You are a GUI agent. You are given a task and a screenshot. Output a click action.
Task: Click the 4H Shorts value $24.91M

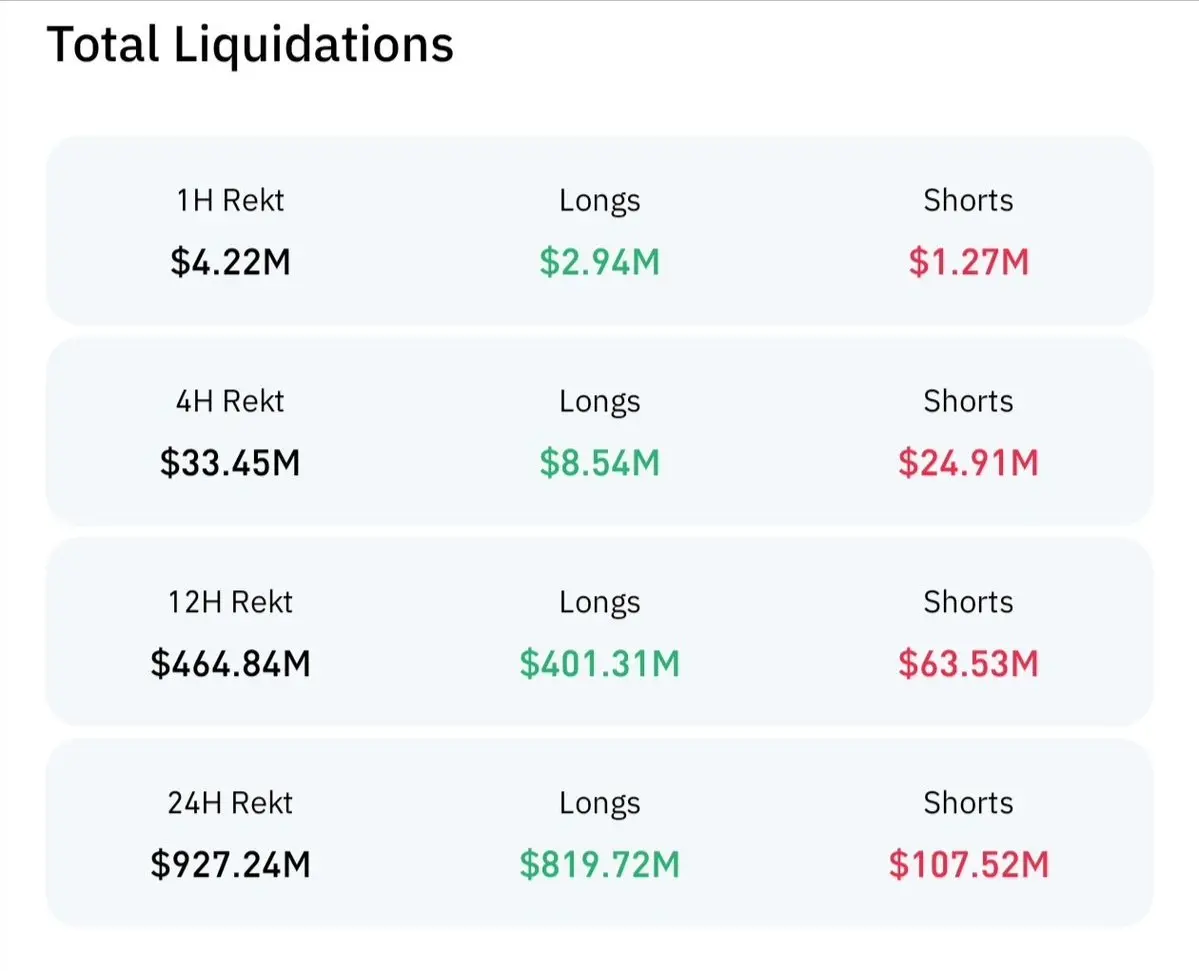(968, 464)
